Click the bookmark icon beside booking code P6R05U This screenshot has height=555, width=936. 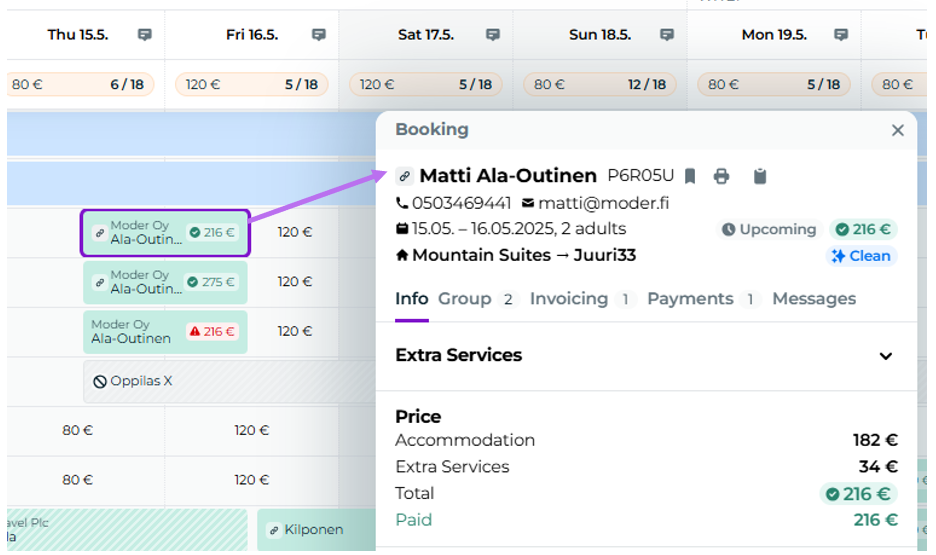690,177
